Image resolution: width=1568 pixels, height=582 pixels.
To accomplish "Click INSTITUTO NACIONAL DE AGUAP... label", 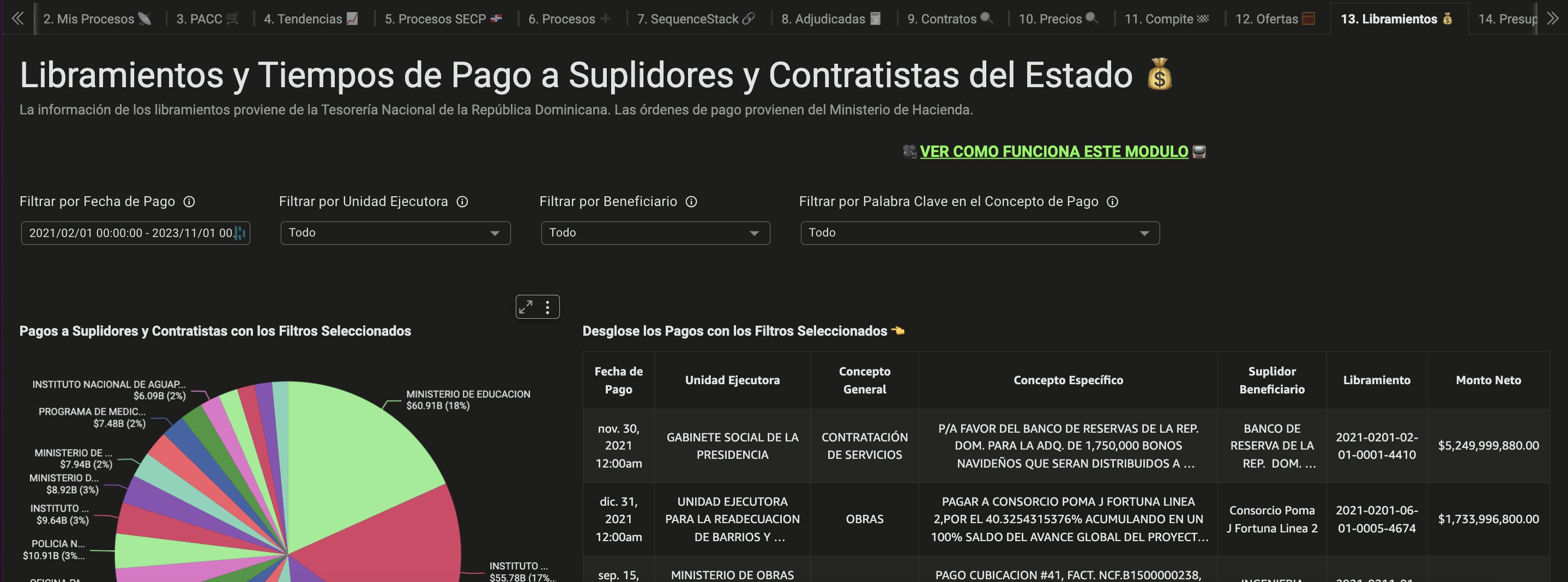I will pyautogui.click(x=109, y=390).
